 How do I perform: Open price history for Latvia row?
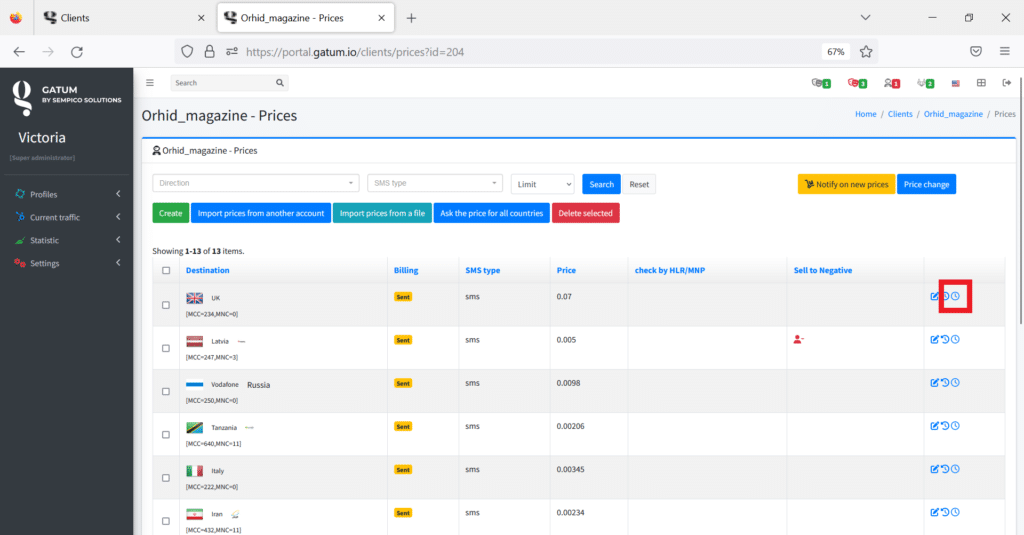click(x=945, y=340)
